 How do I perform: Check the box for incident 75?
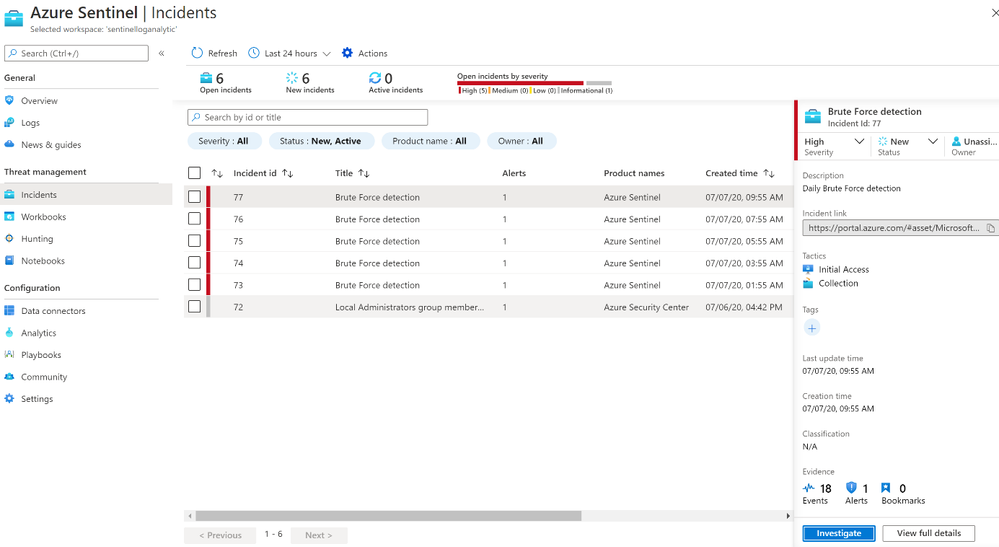194,241
